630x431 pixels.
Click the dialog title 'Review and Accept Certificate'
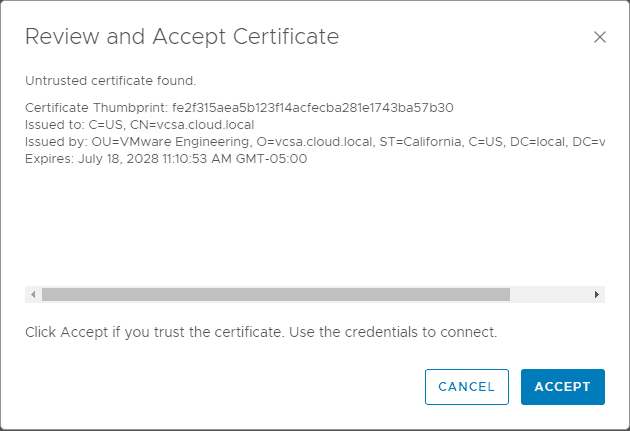(181, 37)
